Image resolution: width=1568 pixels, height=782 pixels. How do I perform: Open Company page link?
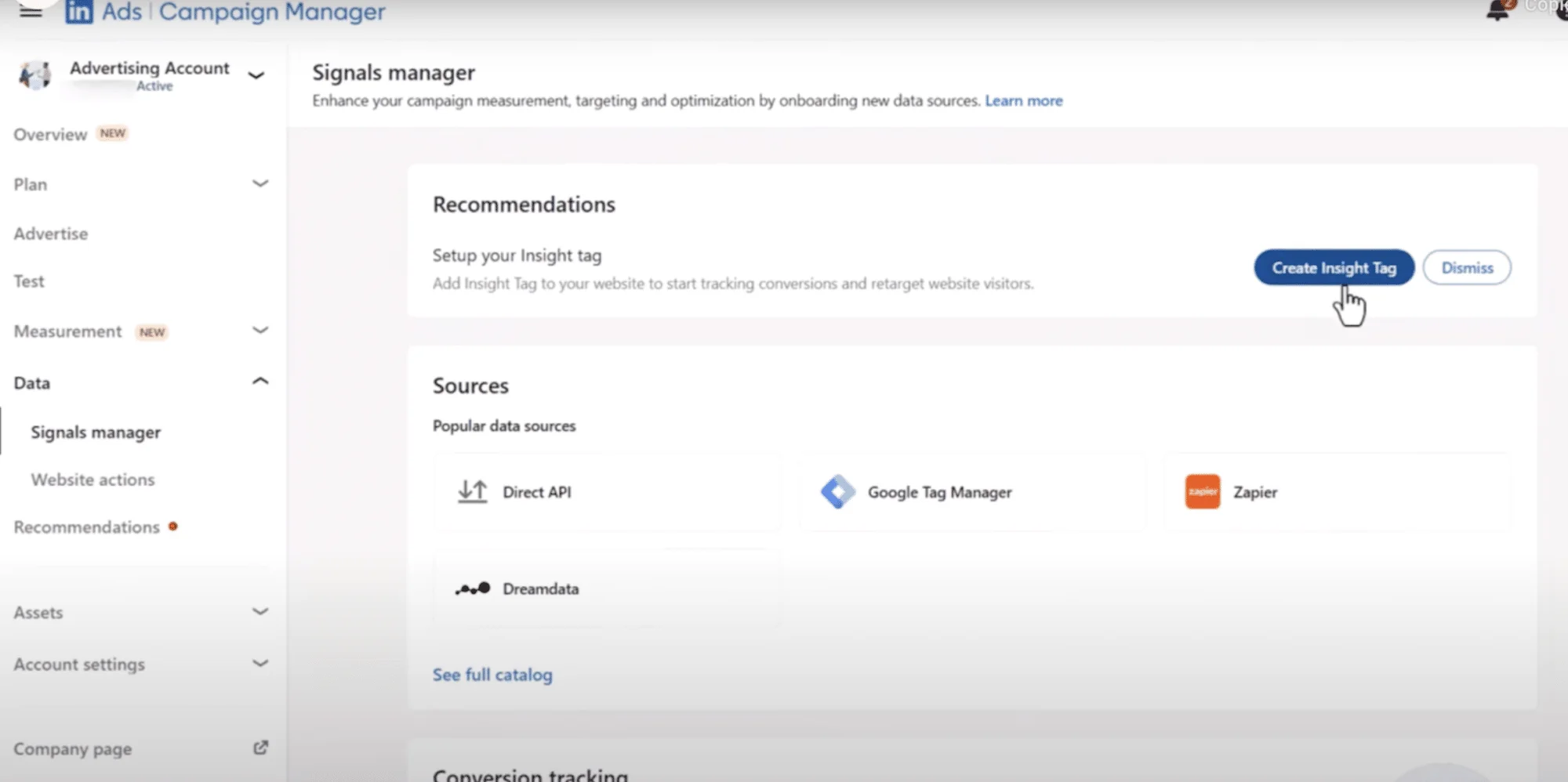73,749
